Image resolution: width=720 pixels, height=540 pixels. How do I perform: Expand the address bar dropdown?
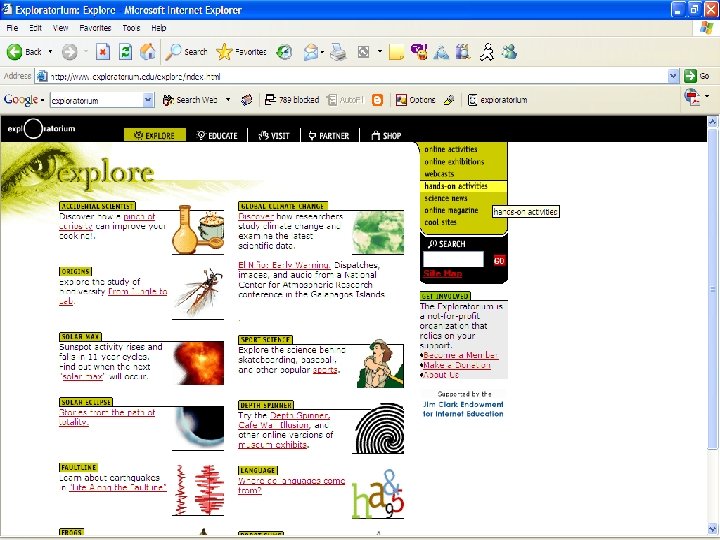pyautogui.click(x=673, y=76)
